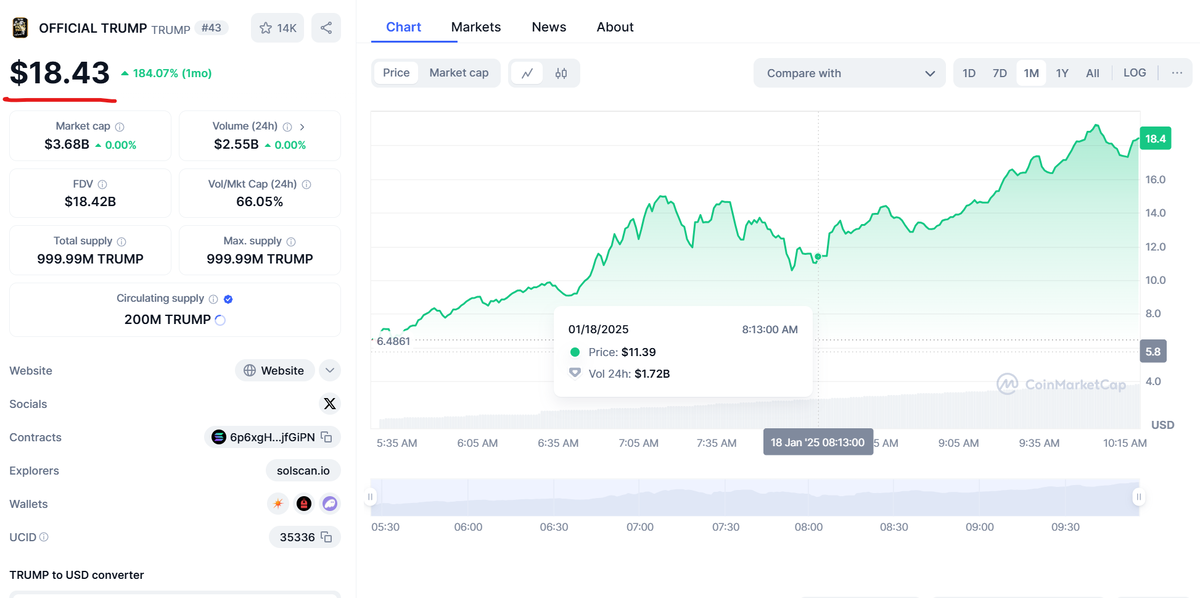The width and height of the screenshot is (1200, 598).
Task: Expand the Website links chevron
Action: coord(330,371)
